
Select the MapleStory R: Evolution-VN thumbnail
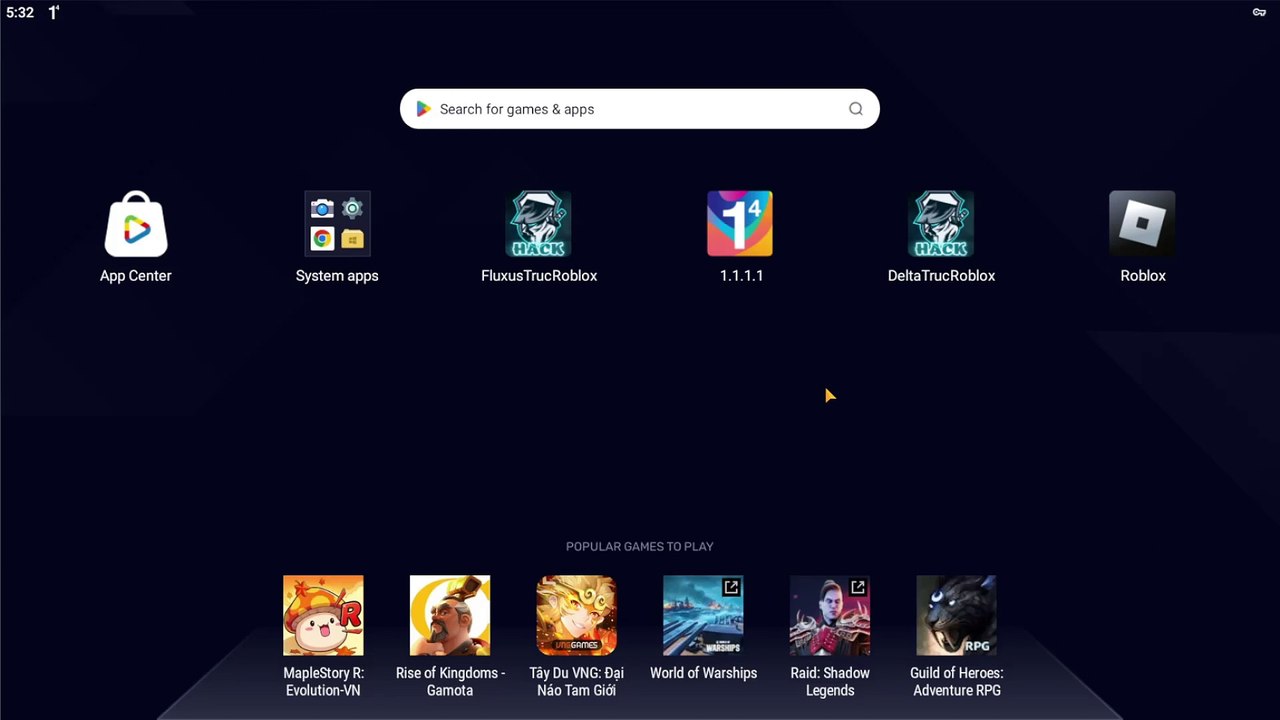(323, 615)
